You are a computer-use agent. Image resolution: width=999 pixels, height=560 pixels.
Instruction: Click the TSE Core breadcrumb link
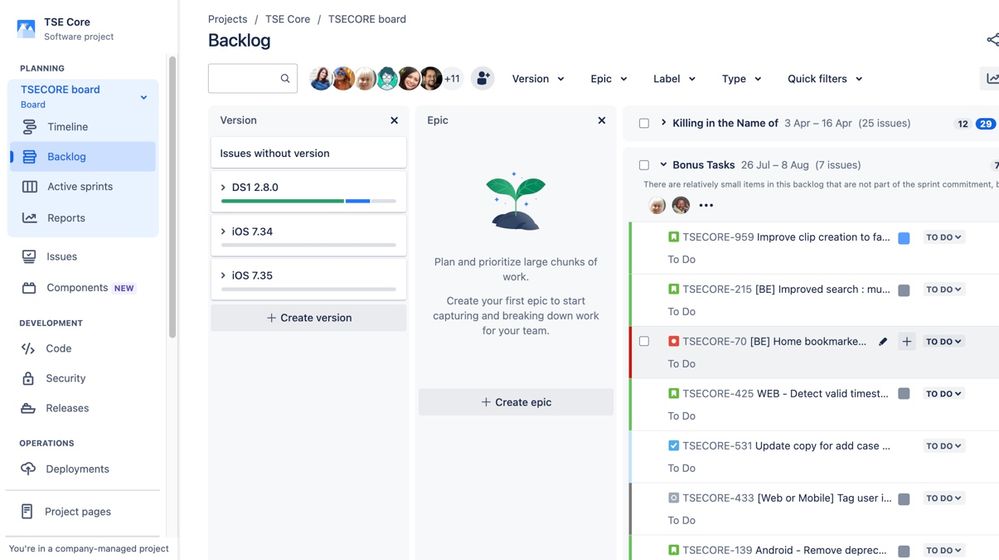pyautogui.click(x=288, y=19)
